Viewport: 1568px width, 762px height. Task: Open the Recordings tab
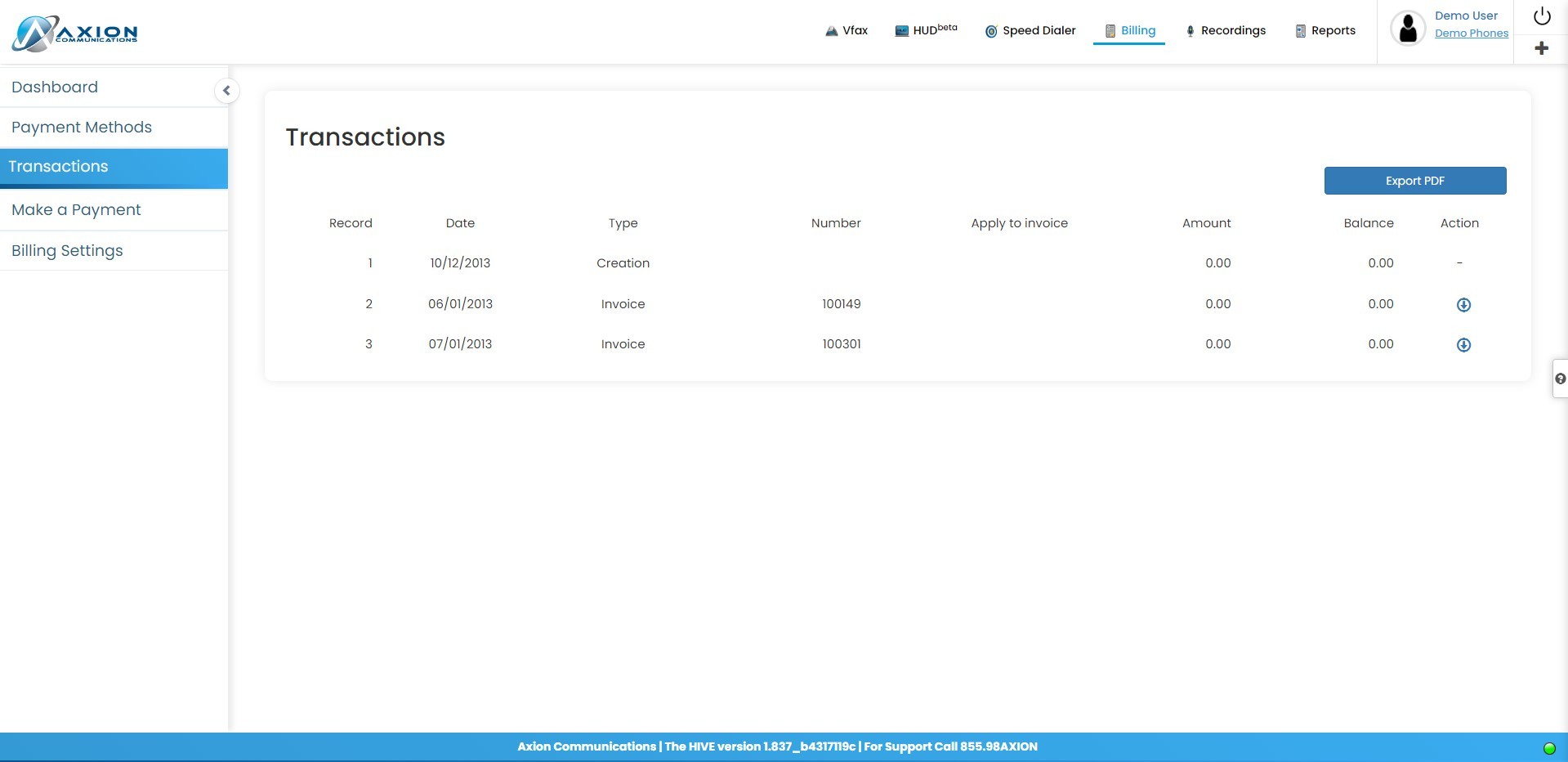pos(1226,31)
